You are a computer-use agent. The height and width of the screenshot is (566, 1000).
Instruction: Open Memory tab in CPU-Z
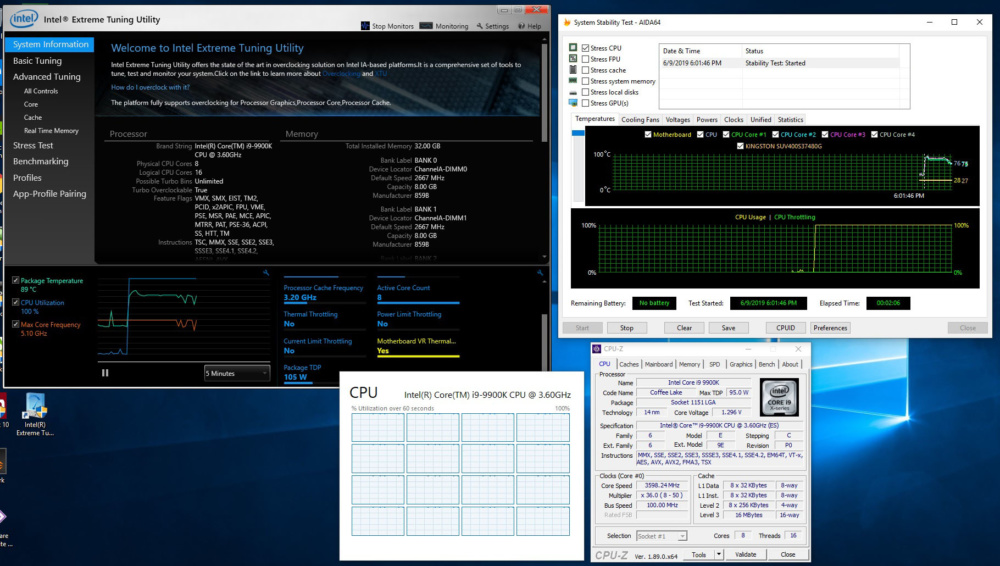(x=689, y=364)
